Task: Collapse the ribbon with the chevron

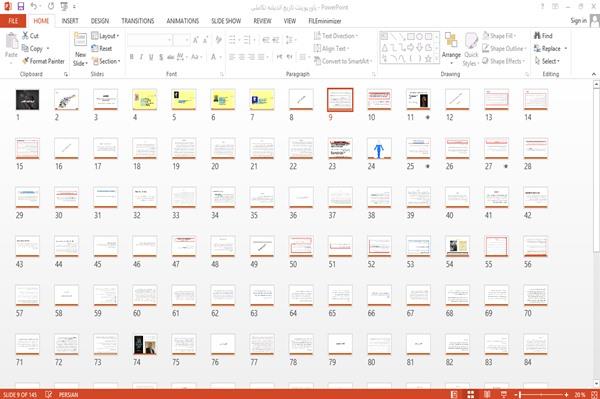Action: 594,74
